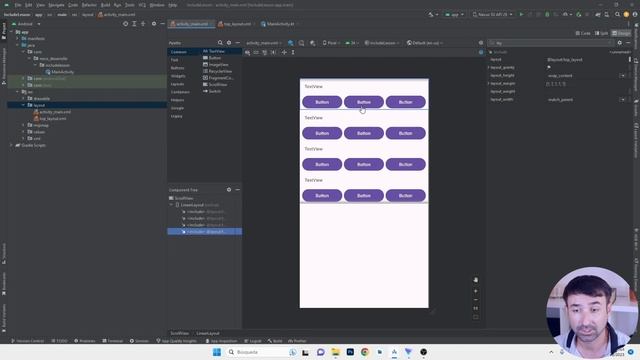Open Project panel settings gear

(154, 24)
